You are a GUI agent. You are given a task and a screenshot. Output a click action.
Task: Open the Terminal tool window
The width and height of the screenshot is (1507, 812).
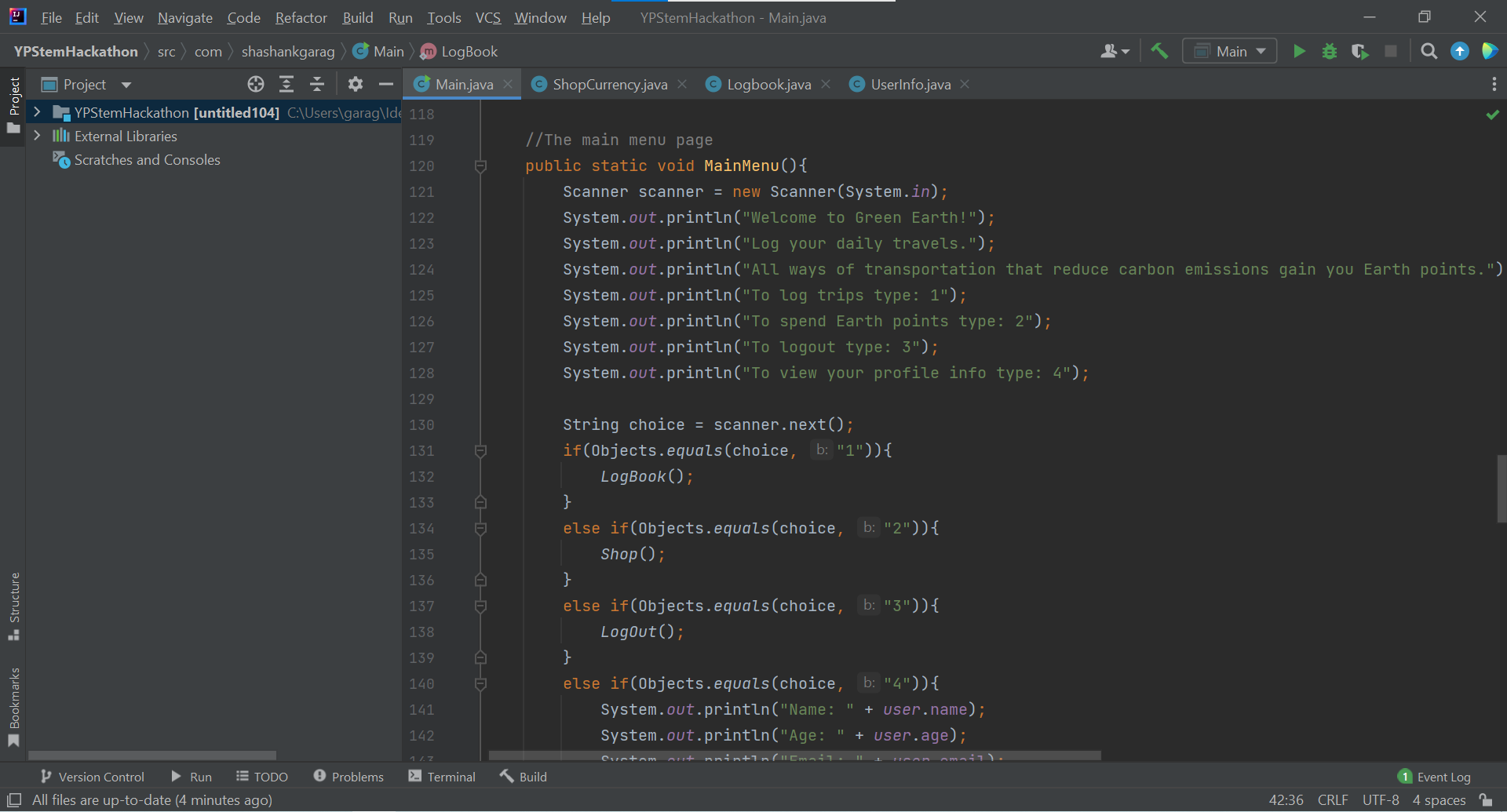[x=442, y=777]
